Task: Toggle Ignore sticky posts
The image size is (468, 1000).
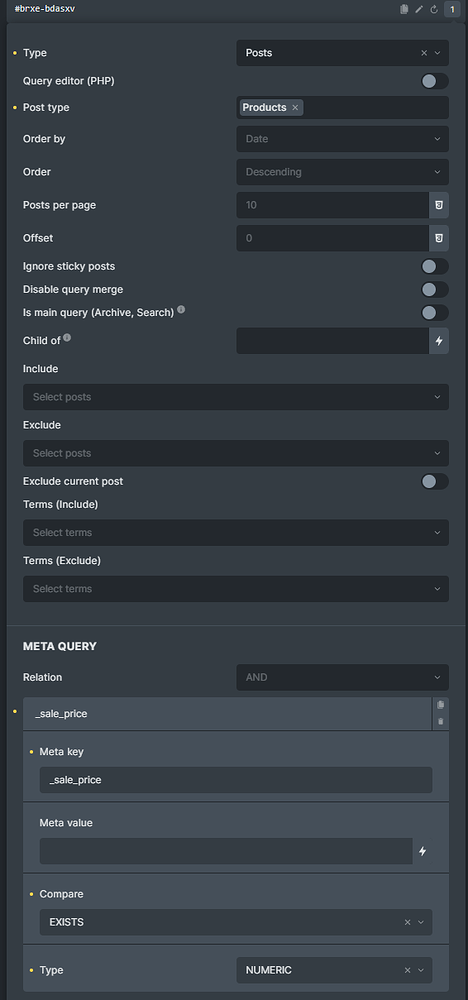Action: pyautogui.click(x=434, y=267)
